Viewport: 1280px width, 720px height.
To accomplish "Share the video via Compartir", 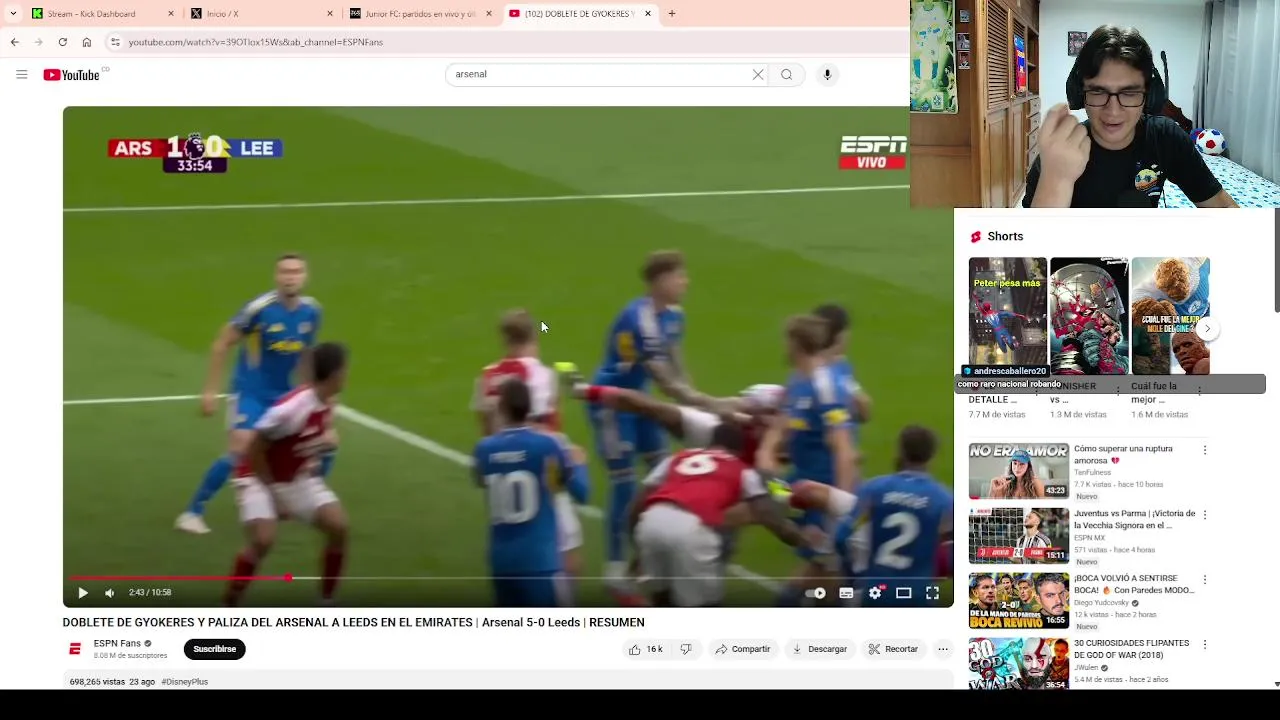I will click(742, 649).
